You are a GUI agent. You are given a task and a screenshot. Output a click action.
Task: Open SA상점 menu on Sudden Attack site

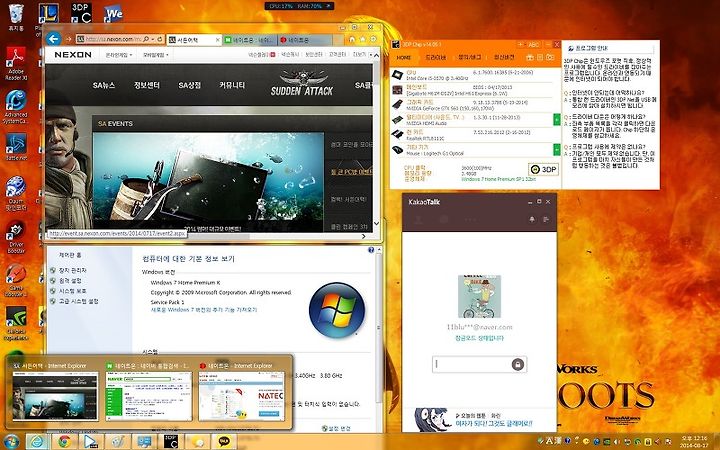[190, 86]
